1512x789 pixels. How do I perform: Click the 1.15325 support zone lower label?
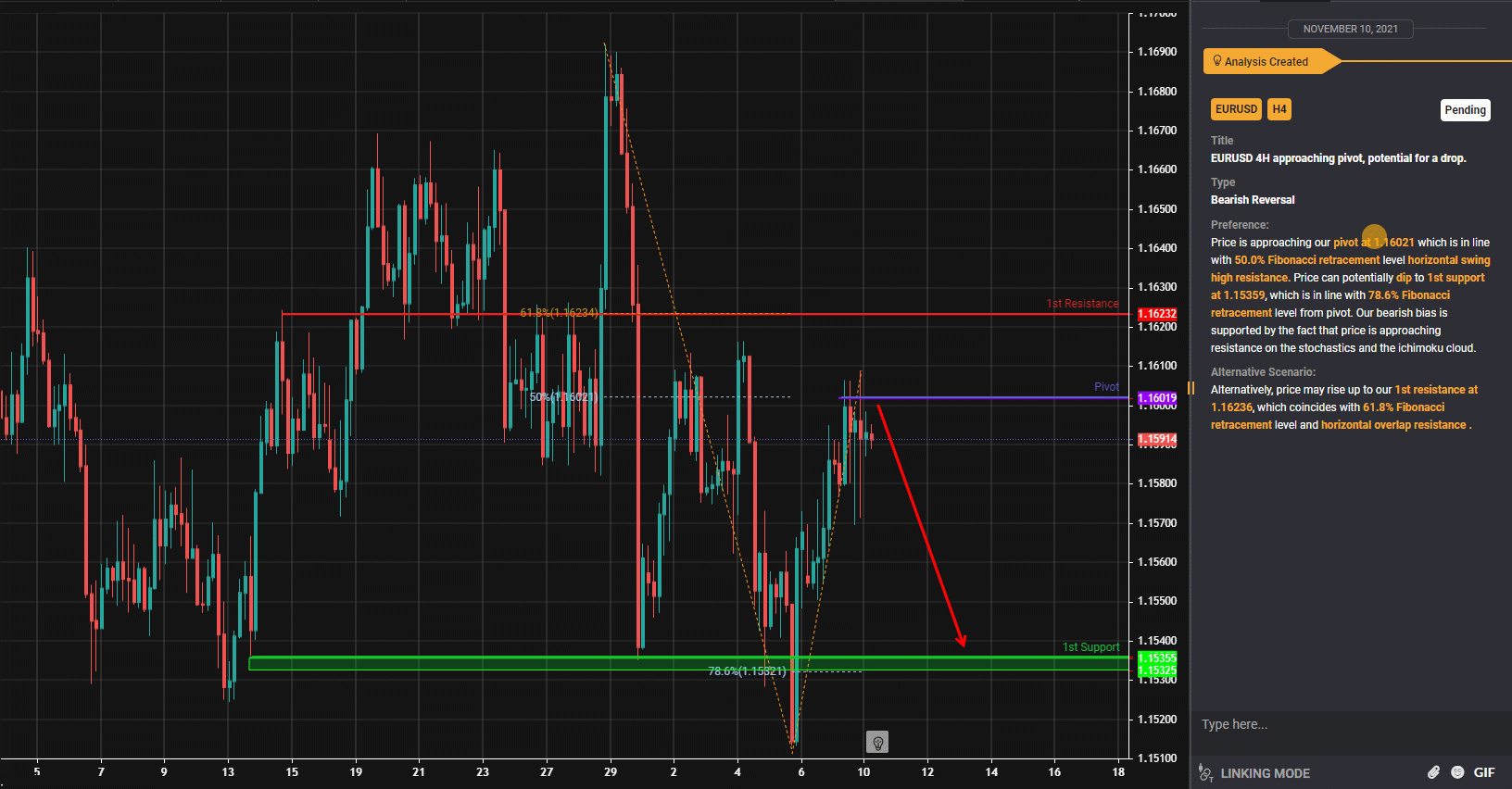1157,670
